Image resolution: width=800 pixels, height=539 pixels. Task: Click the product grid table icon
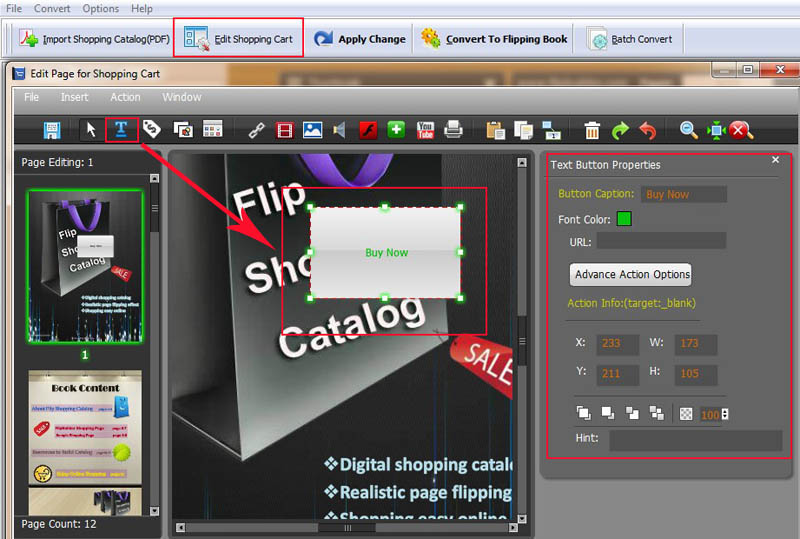tap(212, 129)
